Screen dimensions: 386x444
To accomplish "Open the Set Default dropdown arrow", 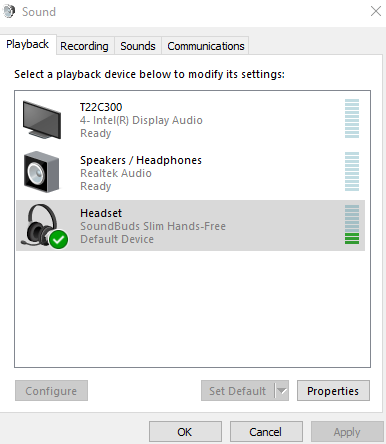I will (282, 391).
